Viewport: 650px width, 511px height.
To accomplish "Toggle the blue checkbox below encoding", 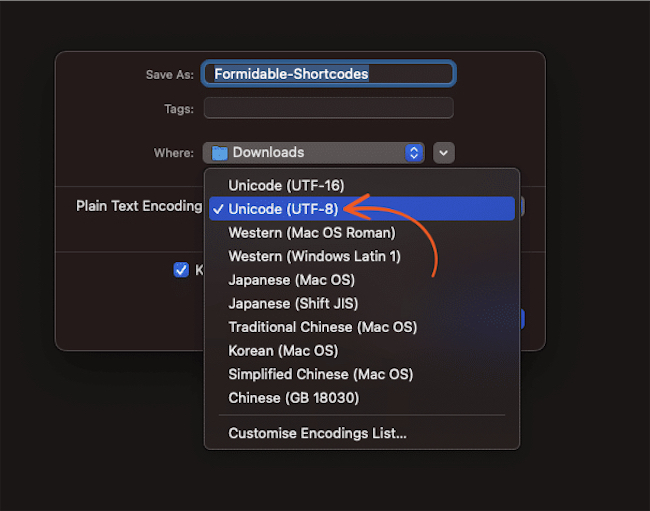I will [x=181, y=270].
